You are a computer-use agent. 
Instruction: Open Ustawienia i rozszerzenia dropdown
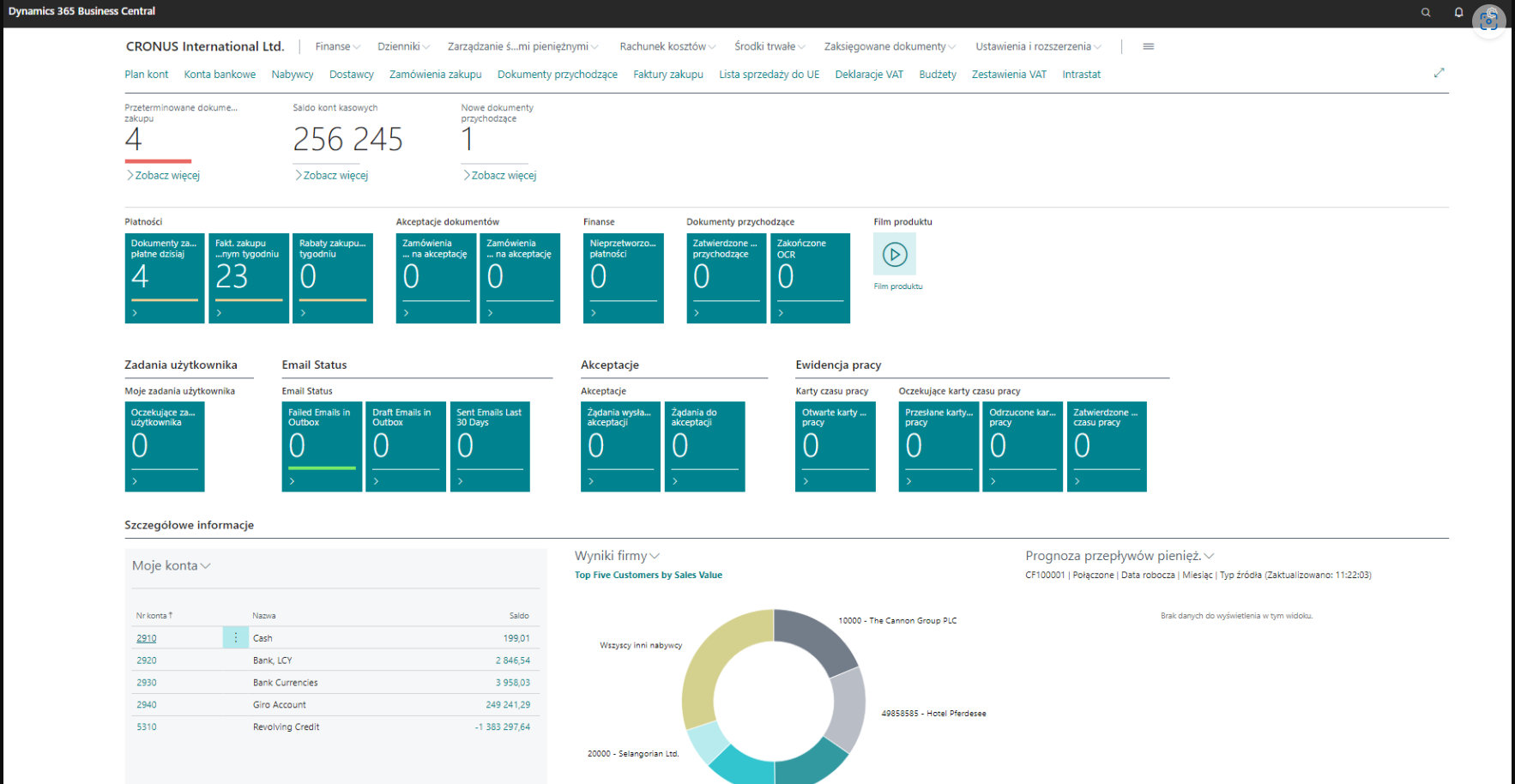click(1038, 46)
